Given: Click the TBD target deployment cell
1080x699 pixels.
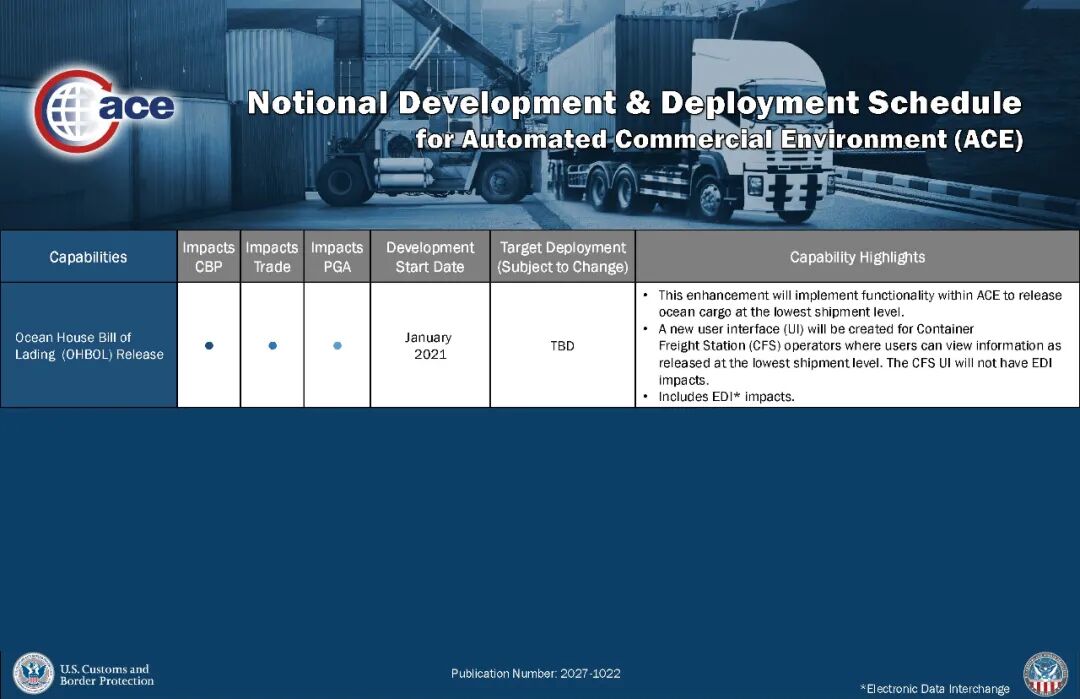Looking at the screenshot, I should (563, 346).
